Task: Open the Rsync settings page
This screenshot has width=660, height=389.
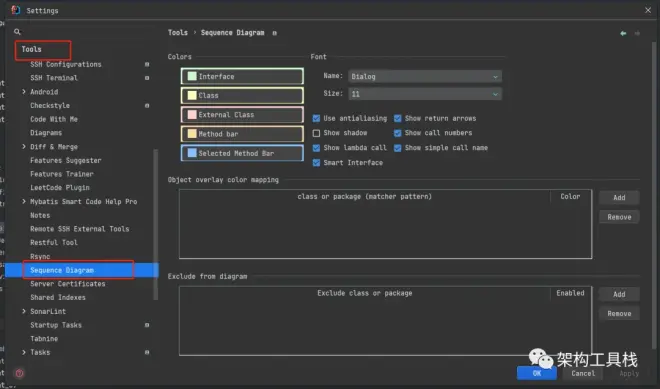Action: click(x=40, y=256)
